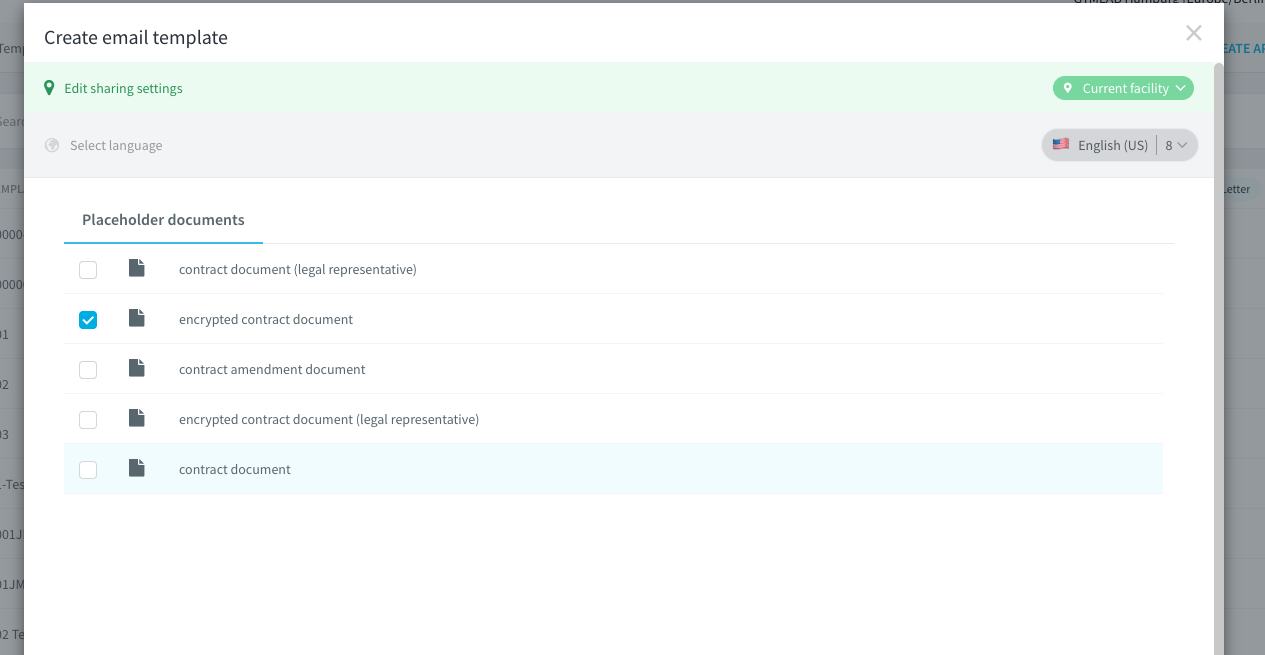Select the text contract document (legal representative)
Image resolution: width=1265 pixels, height=655 pixels.
coord(297,269)
